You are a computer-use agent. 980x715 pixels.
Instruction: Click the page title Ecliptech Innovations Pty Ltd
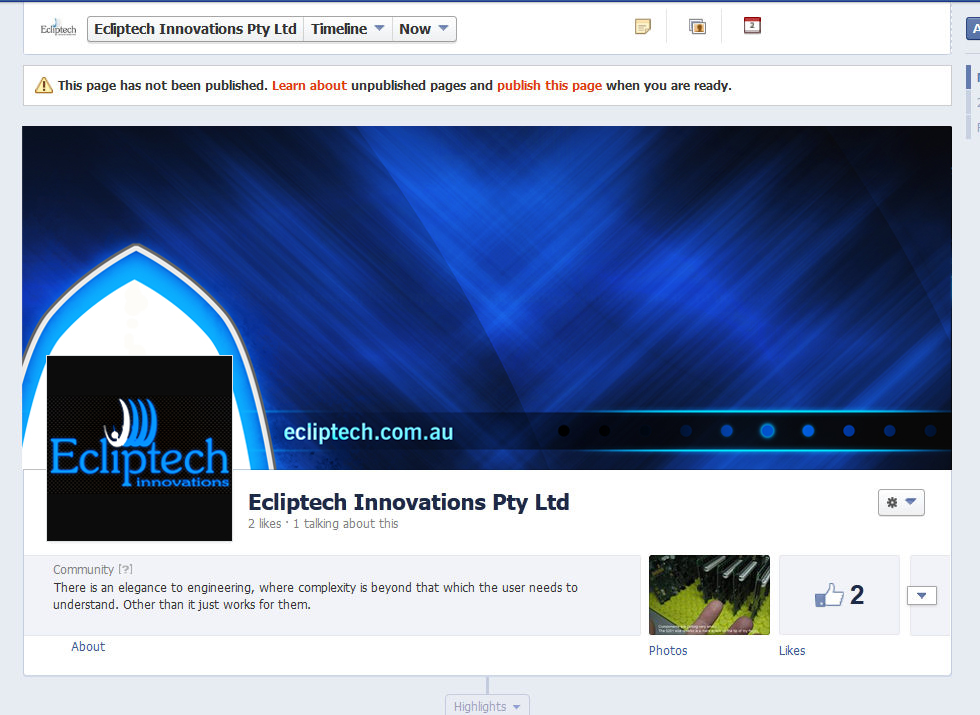[409, 502]
